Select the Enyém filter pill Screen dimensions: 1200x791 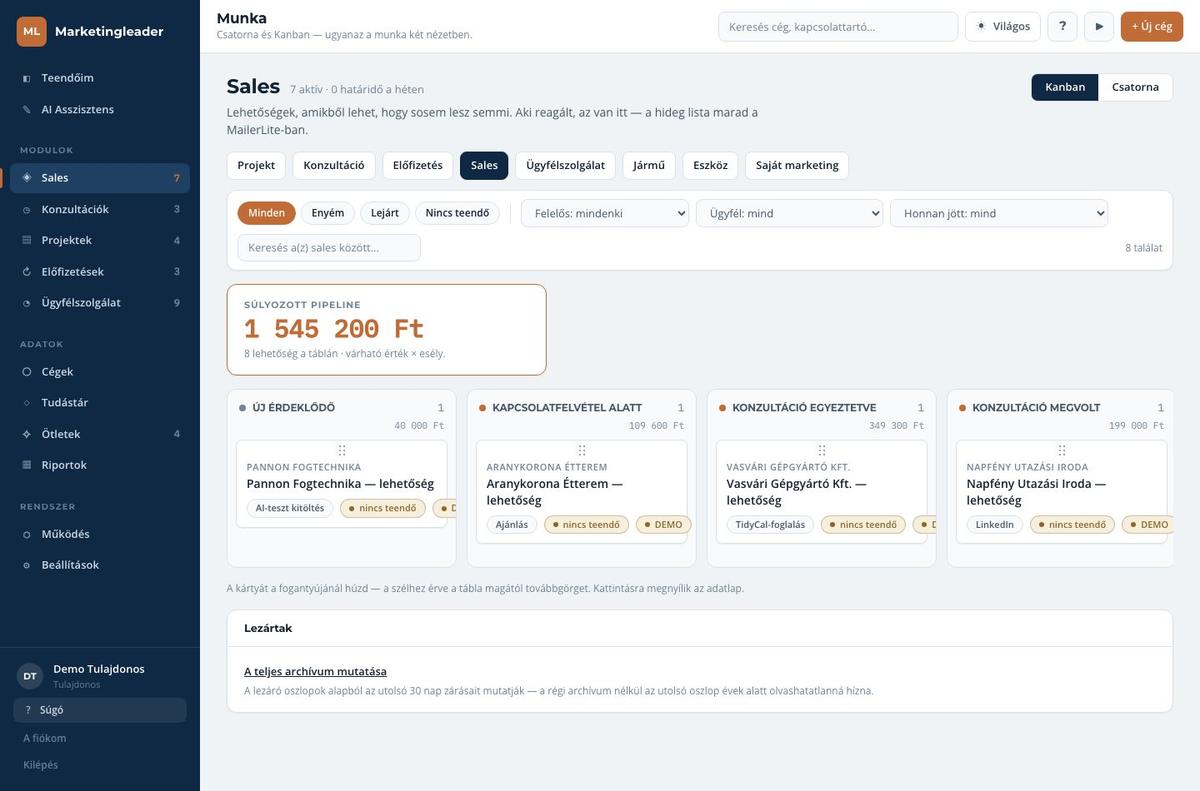(x=328, y=213)
